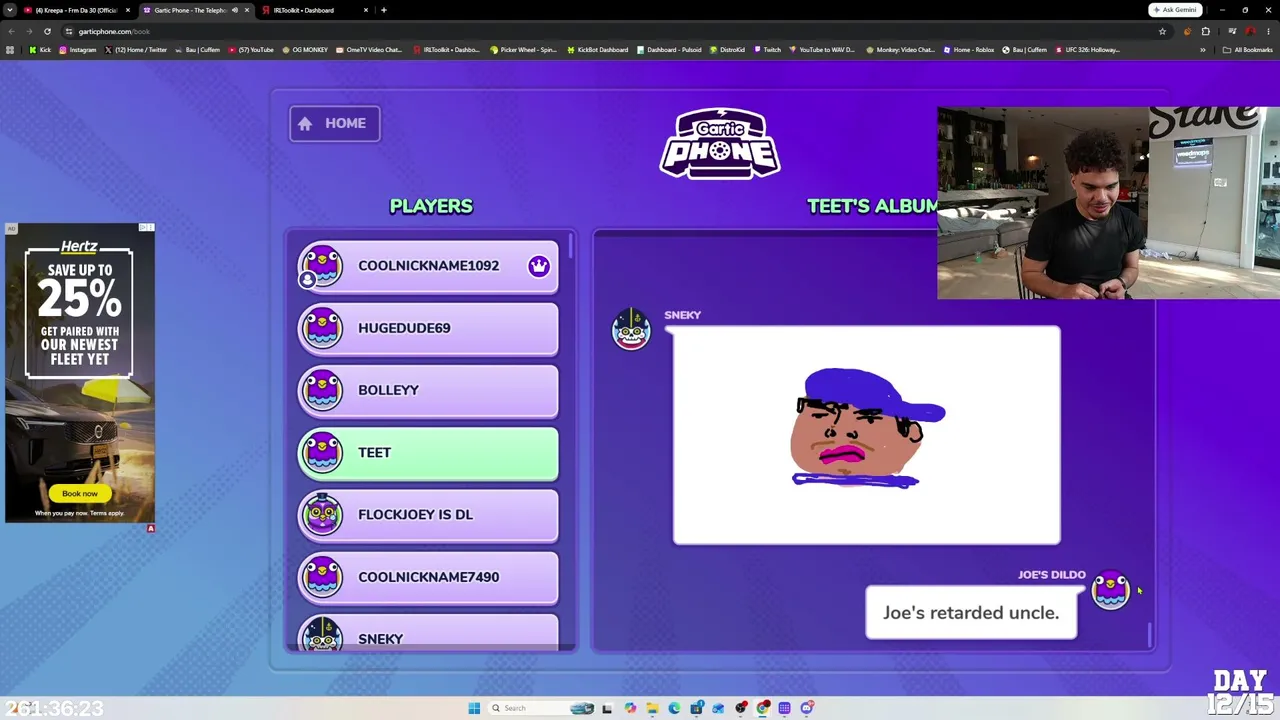Click COOLNICKNAME1092's avatar icon
This screenshot has width=1280, height=720.
pyautogui.click(x=322, y=266)
